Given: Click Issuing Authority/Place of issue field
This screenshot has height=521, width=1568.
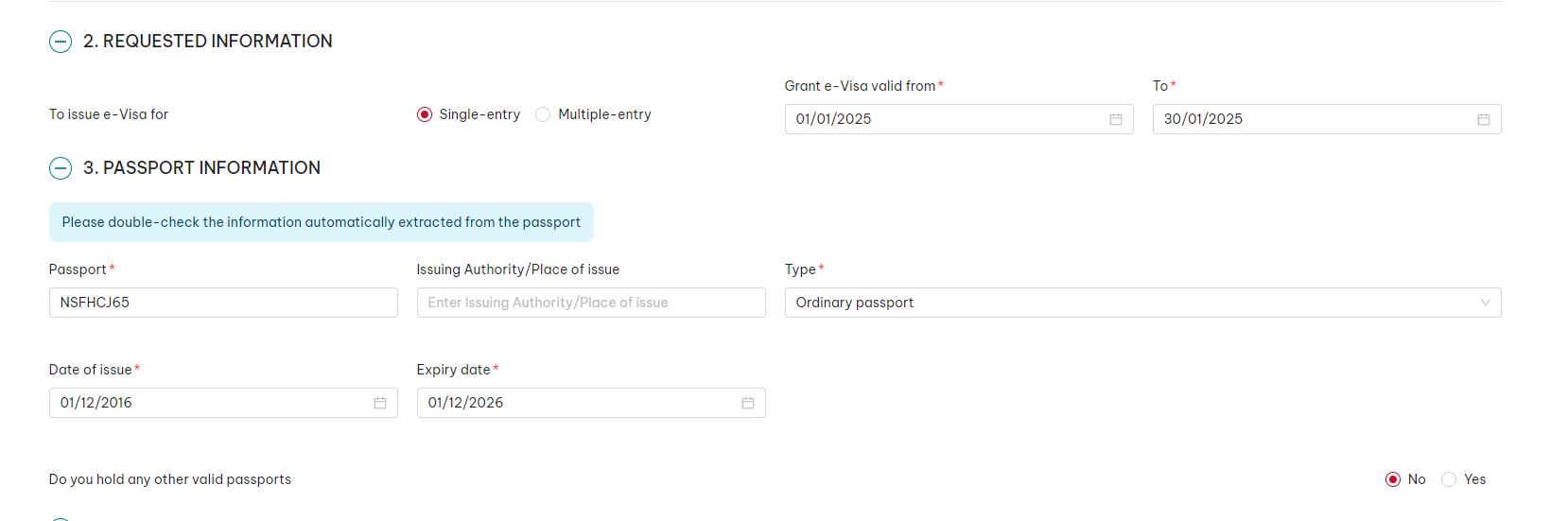Looking at the screenshot, I should 590,303.
